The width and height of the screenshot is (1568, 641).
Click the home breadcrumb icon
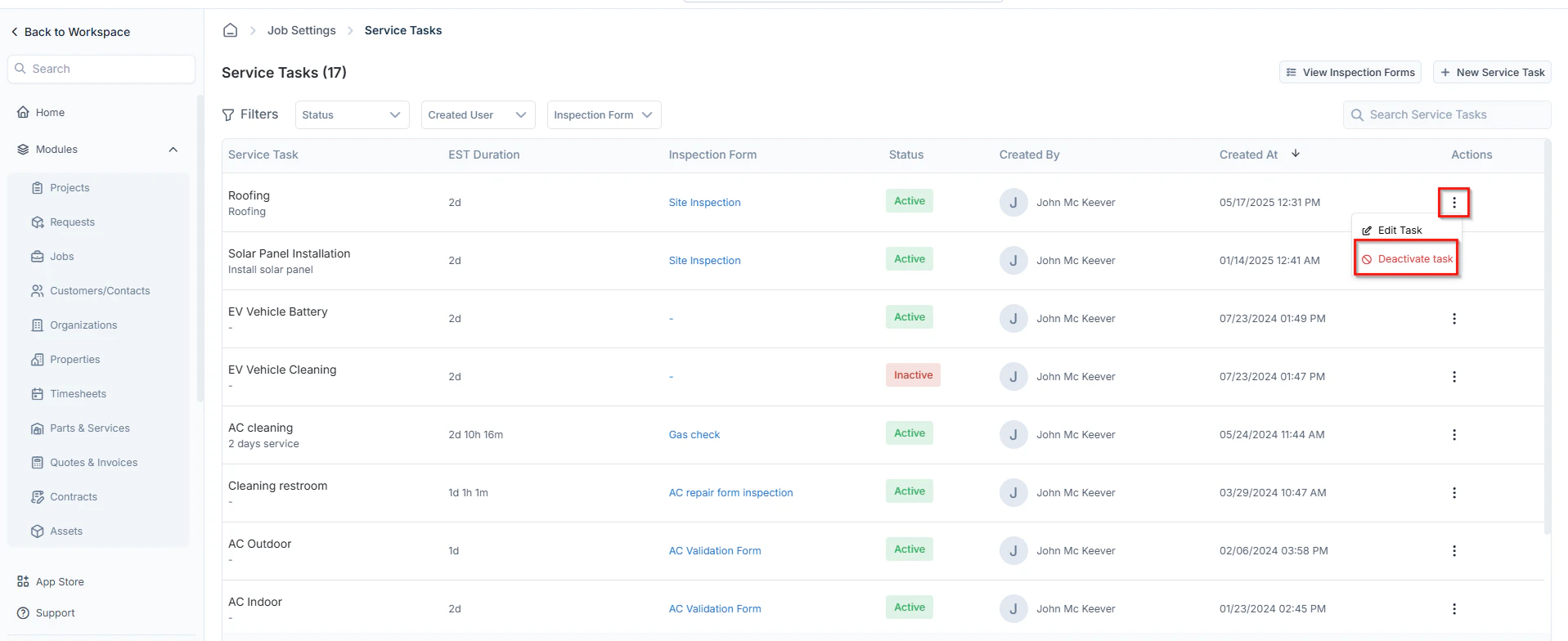pos(230,30)
